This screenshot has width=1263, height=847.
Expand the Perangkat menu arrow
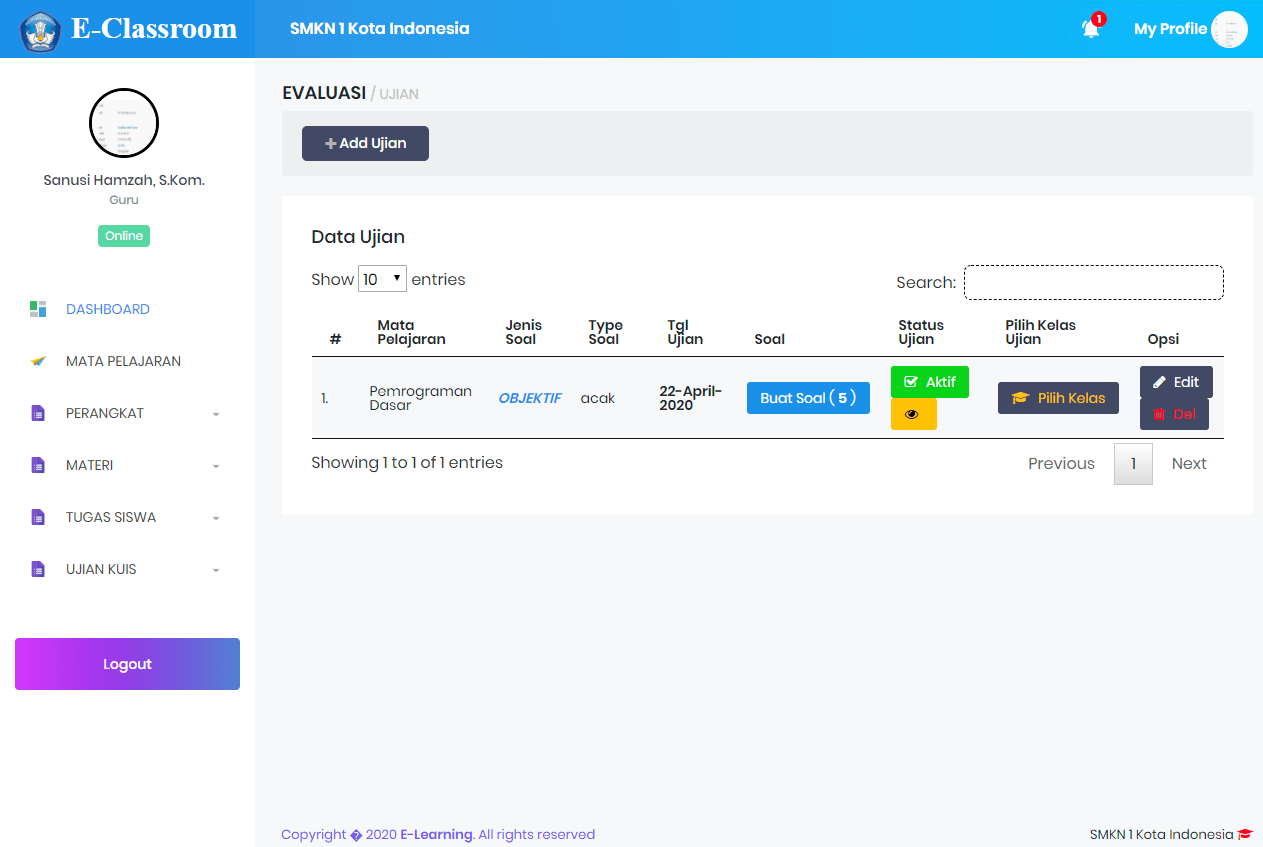216,414
